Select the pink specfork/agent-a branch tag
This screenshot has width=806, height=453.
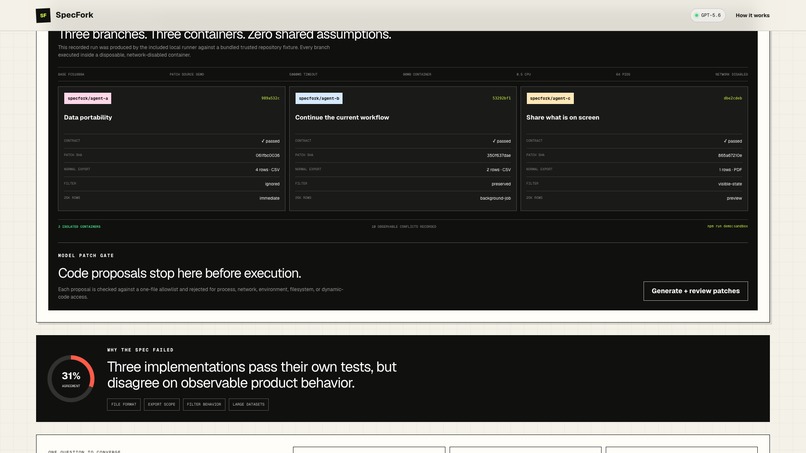[87, 98]
